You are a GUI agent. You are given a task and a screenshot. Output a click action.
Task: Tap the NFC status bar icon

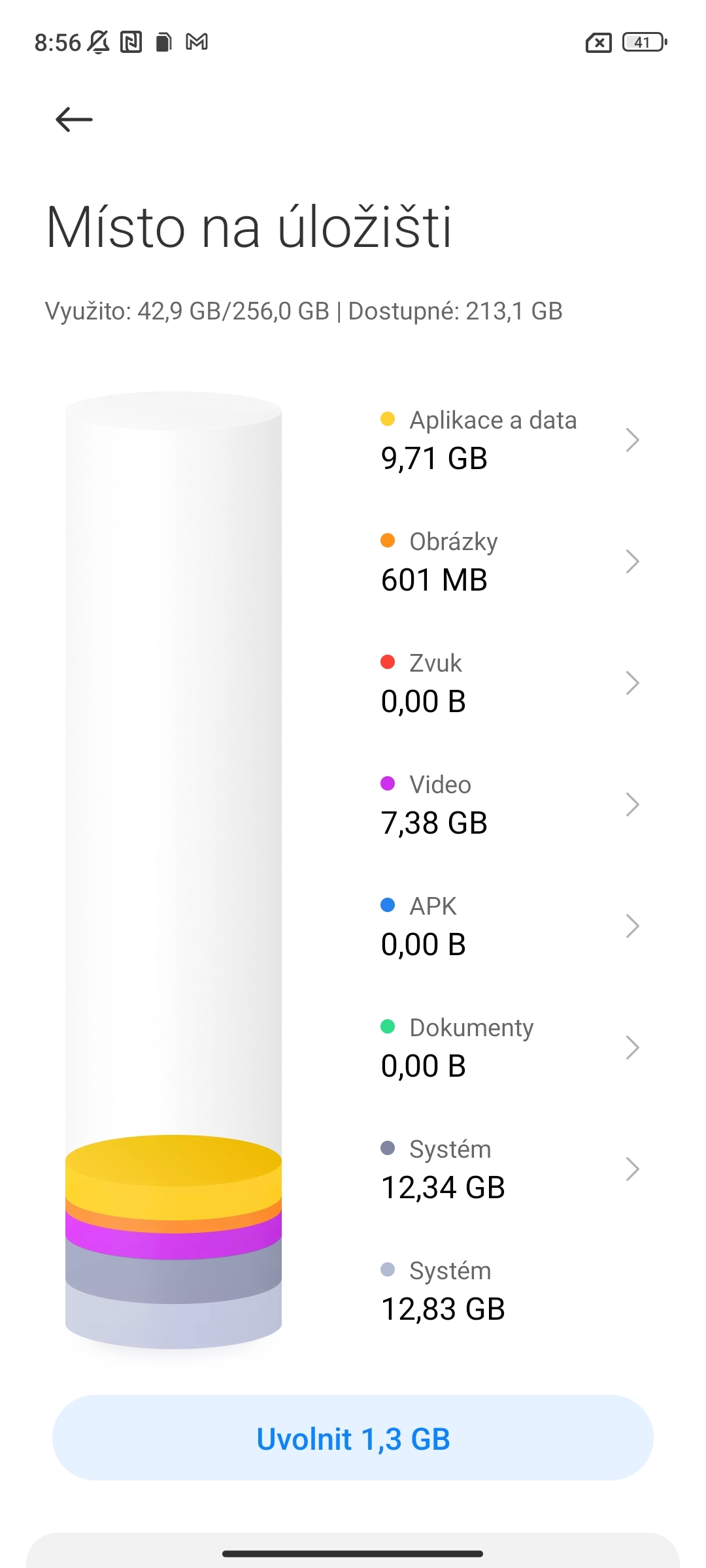point(131,42)
